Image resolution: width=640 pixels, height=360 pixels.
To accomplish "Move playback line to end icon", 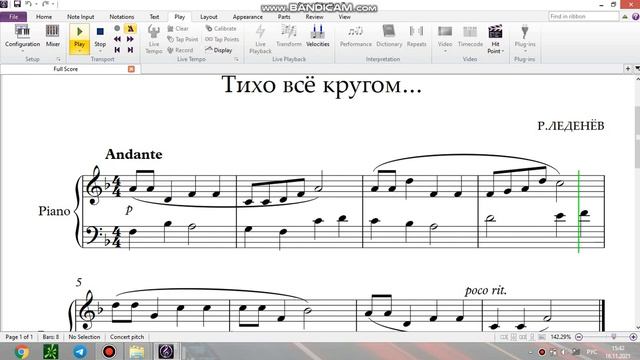I will click(x=130, y=50).
